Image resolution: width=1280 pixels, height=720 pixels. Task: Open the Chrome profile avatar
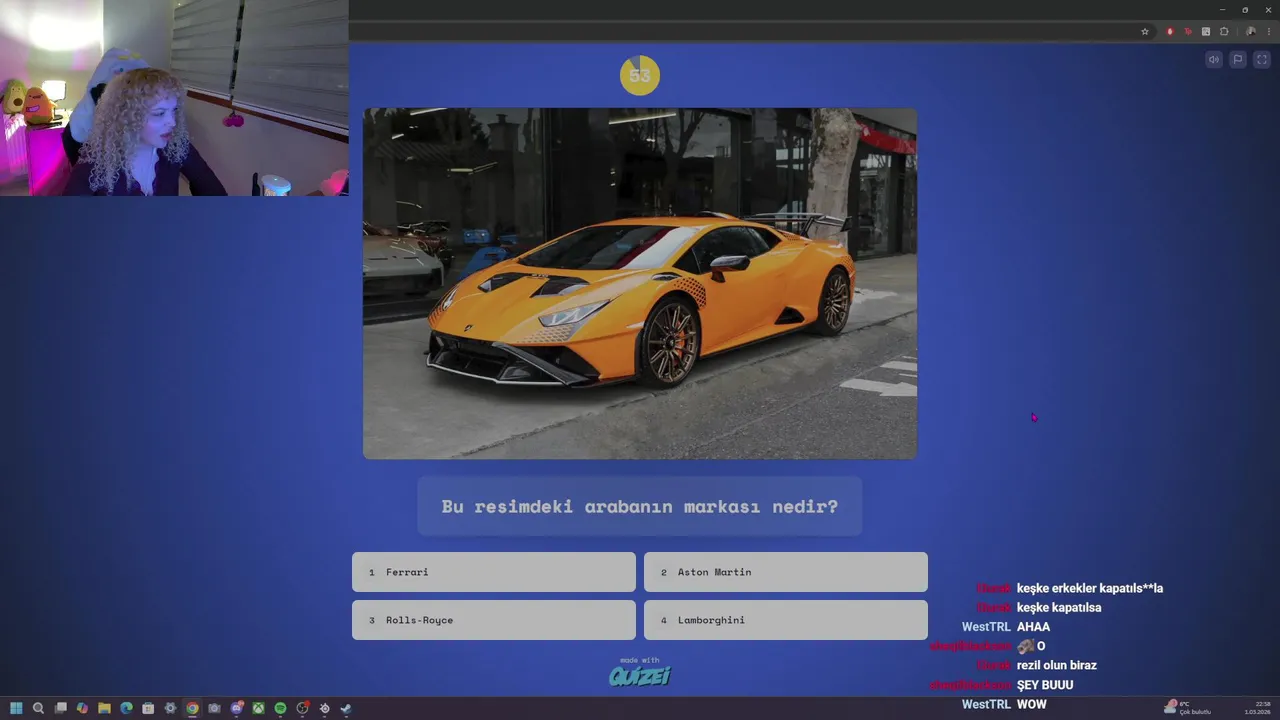pos(1250,32)
